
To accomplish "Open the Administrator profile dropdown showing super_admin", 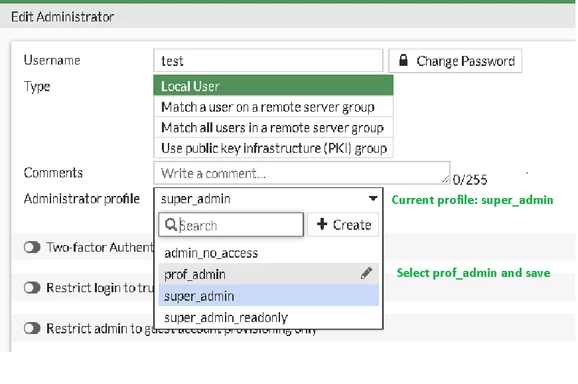I will pyautogui.click(x=269, y=199).
